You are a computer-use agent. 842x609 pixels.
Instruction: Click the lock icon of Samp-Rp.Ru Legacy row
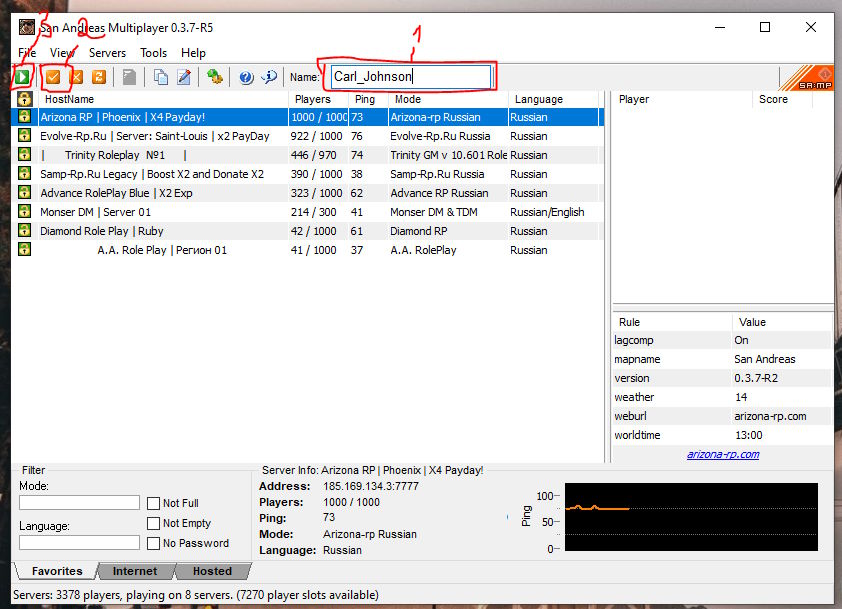24,173
